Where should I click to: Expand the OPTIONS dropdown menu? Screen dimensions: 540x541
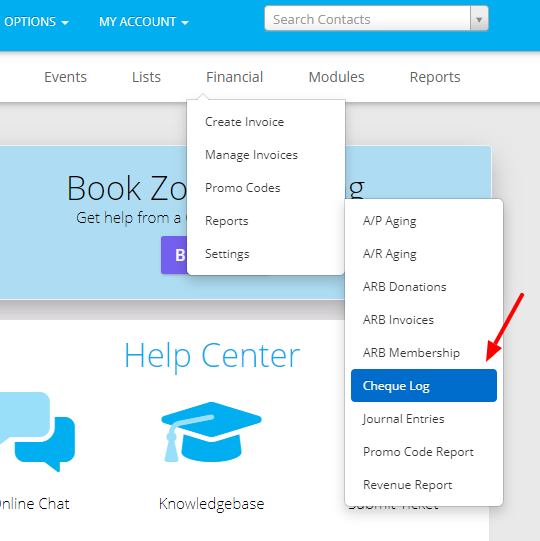36,22
